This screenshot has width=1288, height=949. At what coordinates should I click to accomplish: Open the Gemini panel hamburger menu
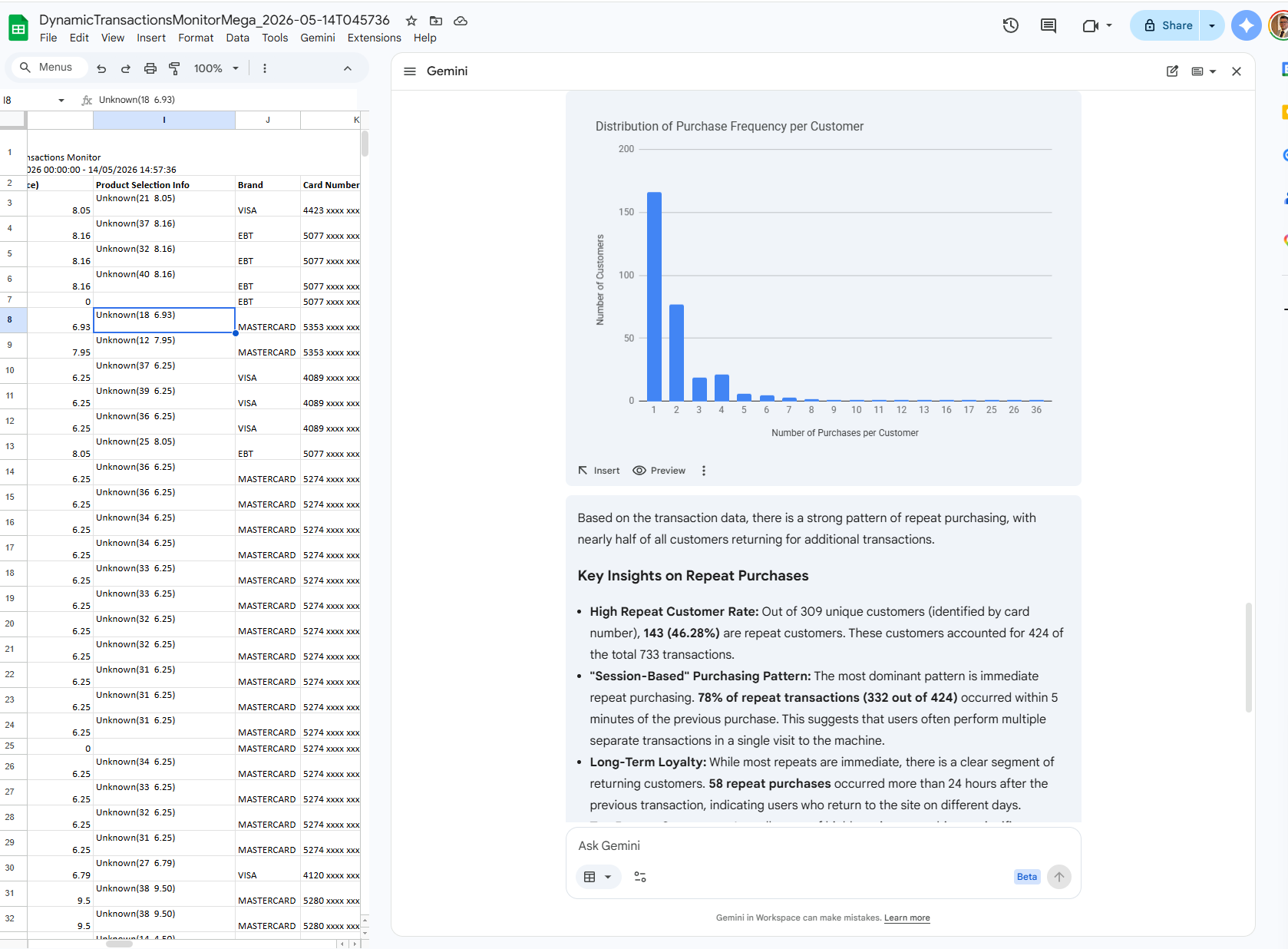[410, 71]
